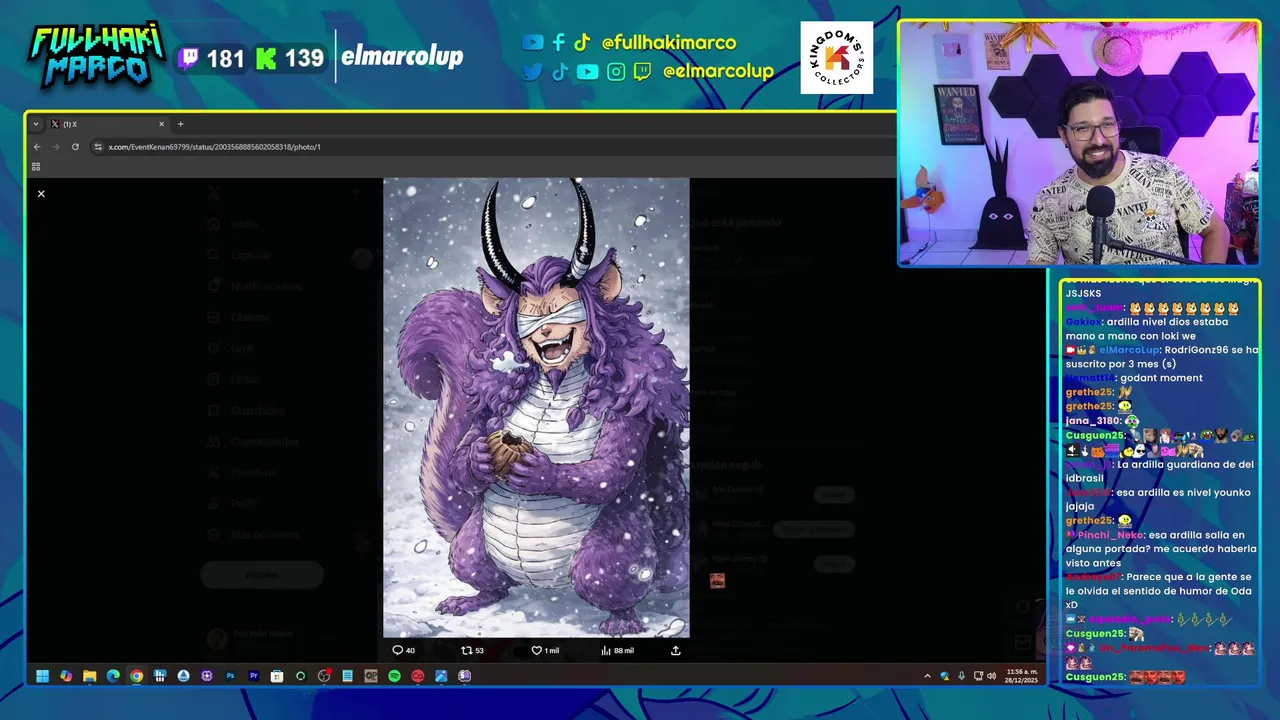Open Spotify from the taskbar
Screen dimensions: 1280x720
395,676
